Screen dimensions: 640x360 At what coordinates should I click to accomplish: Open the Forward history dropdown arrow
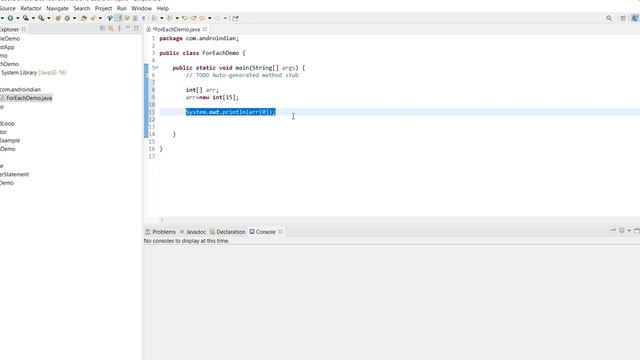(225, 18)
